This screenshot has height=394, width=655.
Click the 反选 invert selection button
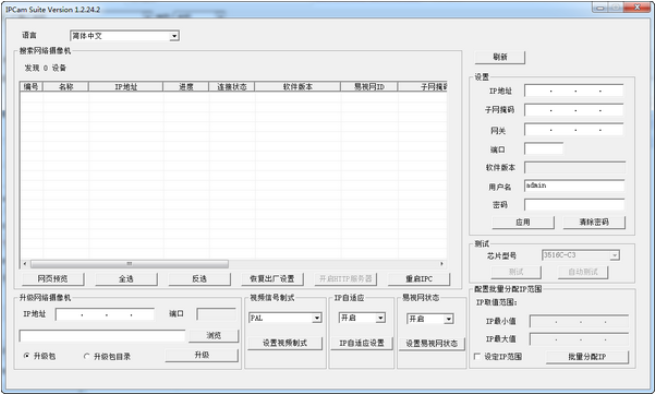point(199,279)
